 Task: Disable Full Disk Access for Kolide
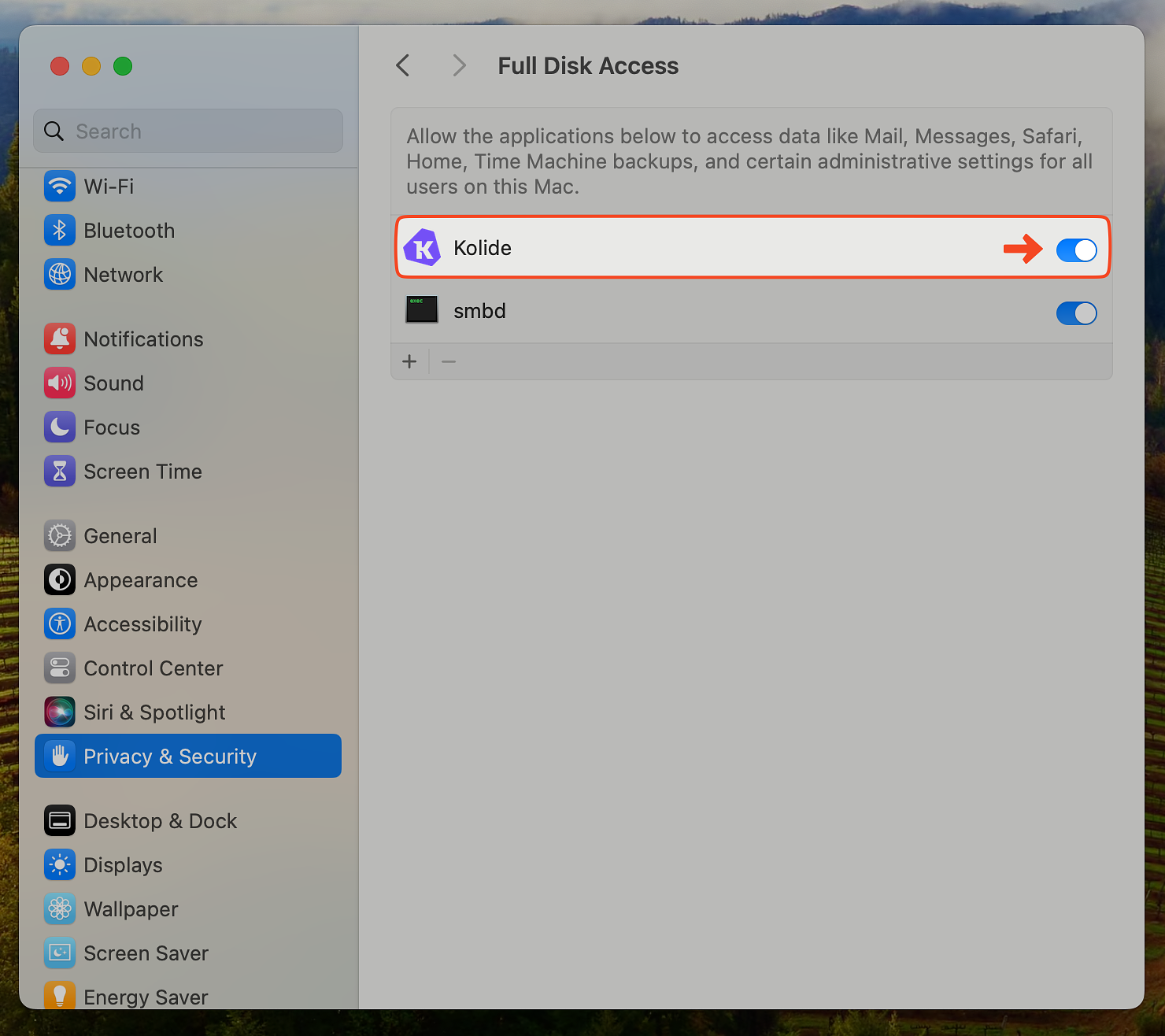tap(1076, 250)
